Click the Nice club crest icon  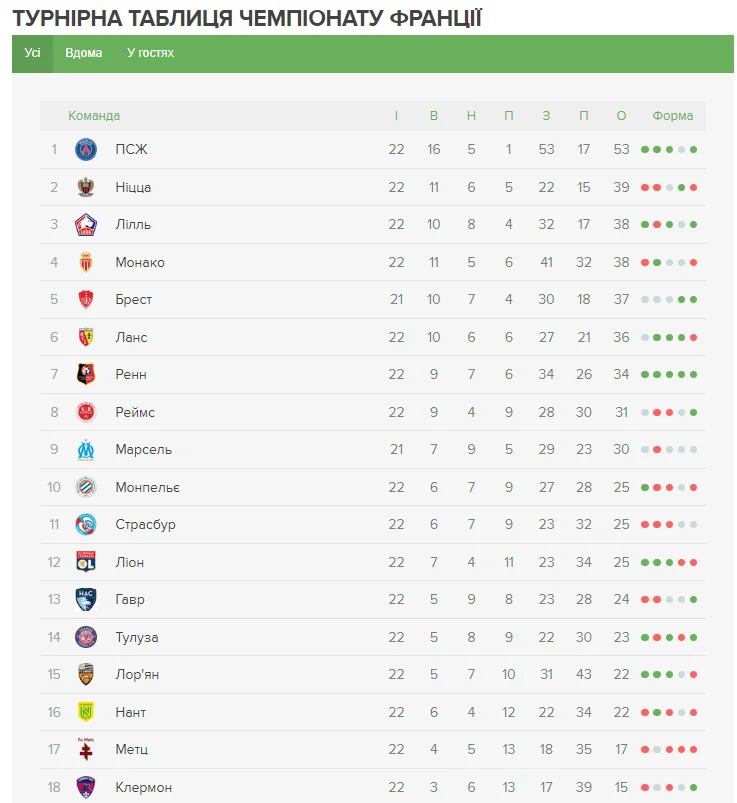pos(86,187)
